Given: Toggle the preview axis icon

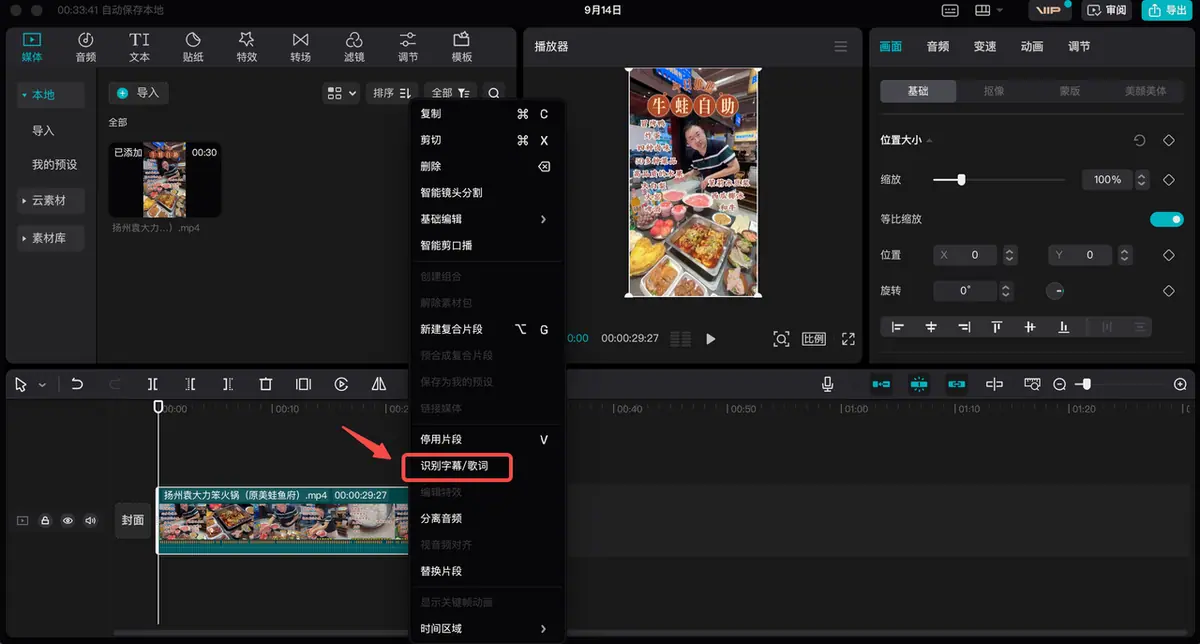Looking at the screenshot, I should (994, 384).
